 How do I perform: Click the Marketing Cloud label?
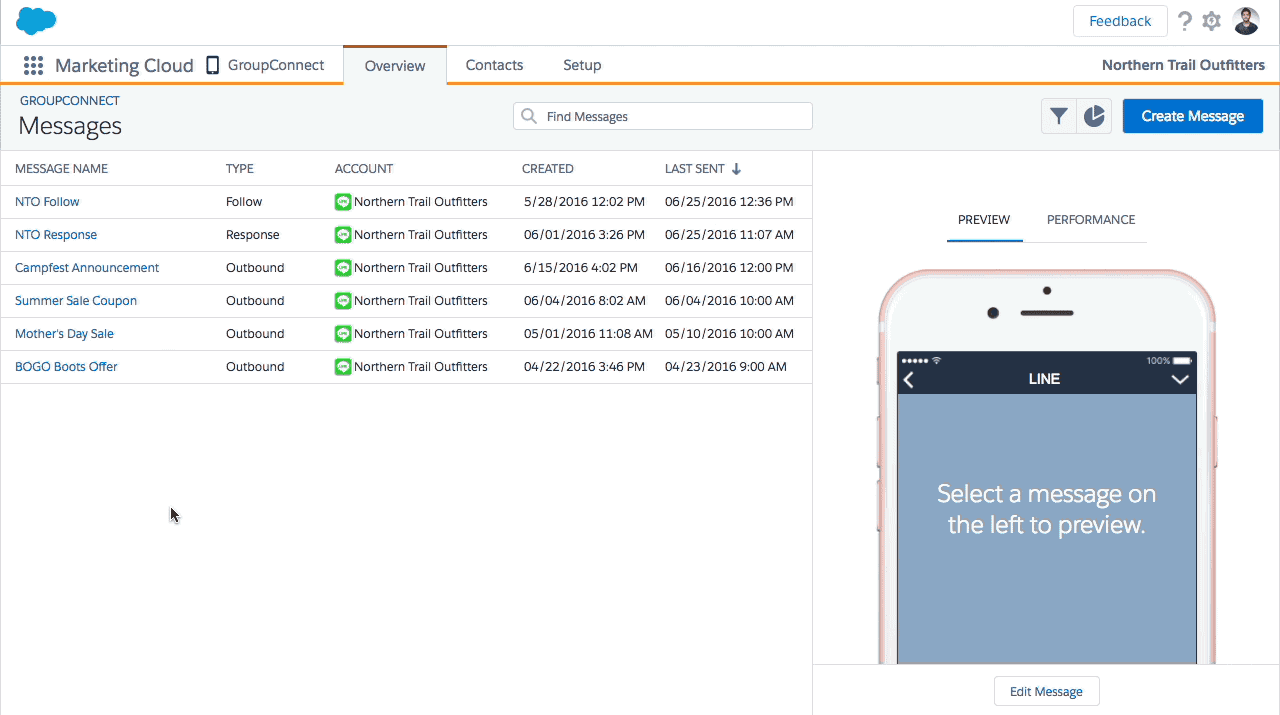coord(124,66)
